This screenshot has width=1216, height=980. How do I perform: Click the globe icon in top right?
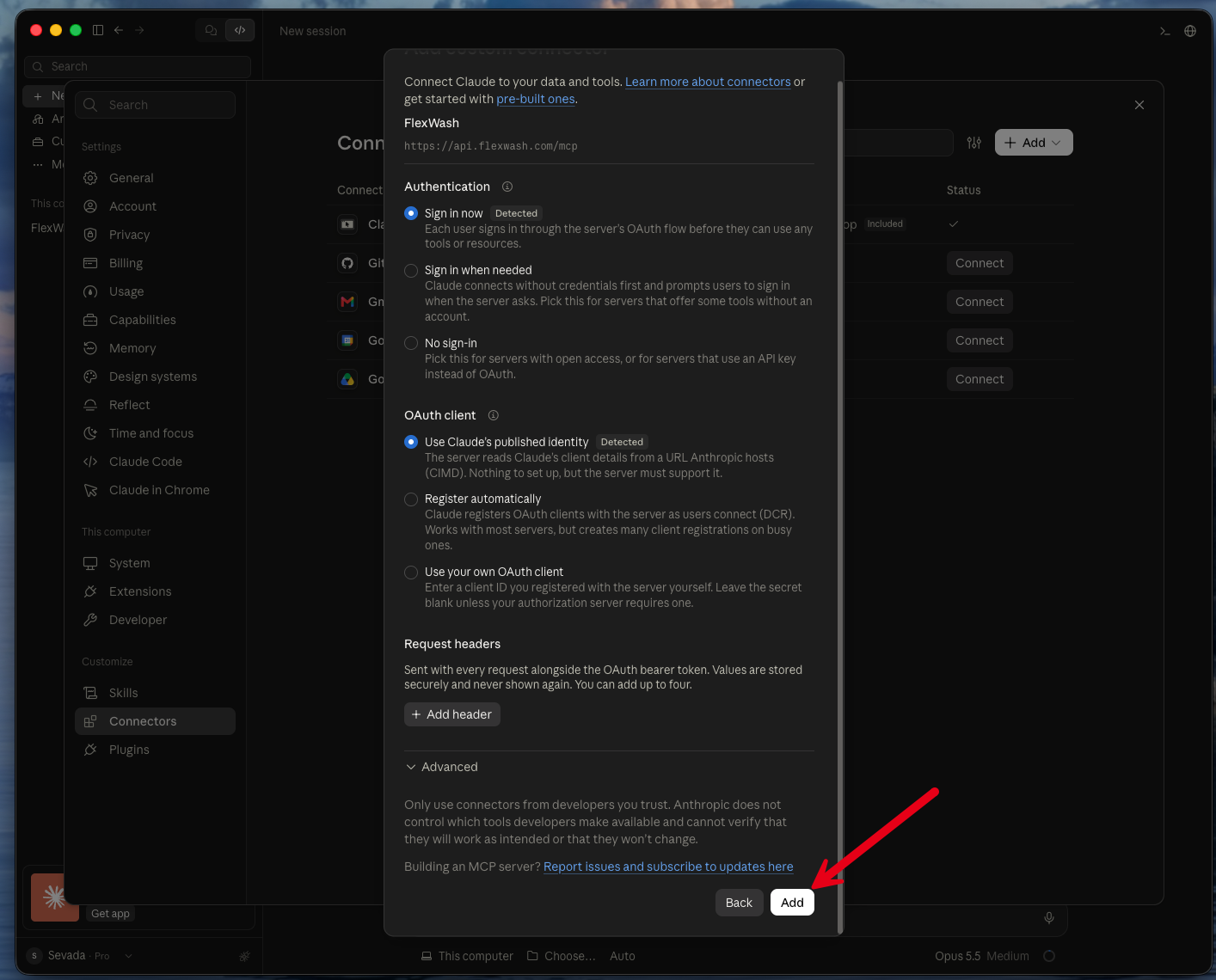[x=1190, y=31]
